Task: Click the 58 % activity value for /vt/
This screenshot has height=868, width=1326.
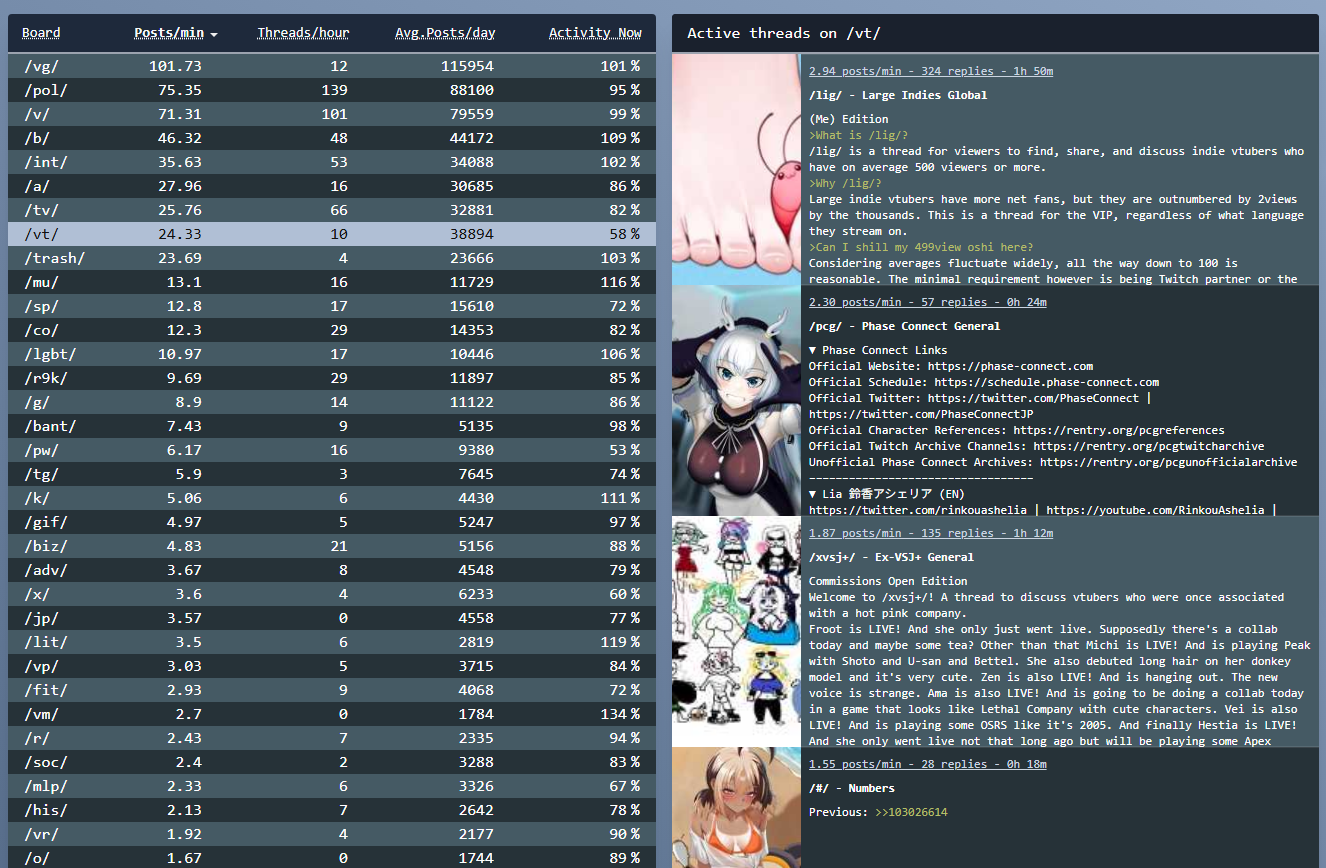Action: tap(624, 234)
